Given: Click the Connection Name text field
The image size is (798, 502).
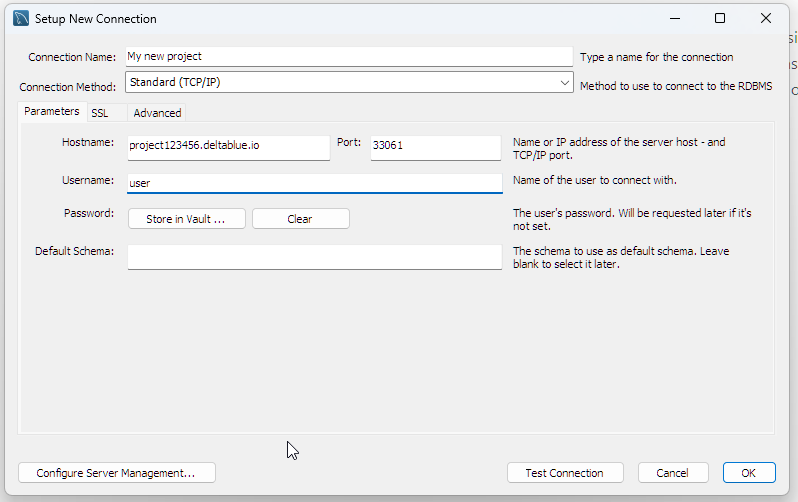Looking at the screenshot, I should point(349,57).
